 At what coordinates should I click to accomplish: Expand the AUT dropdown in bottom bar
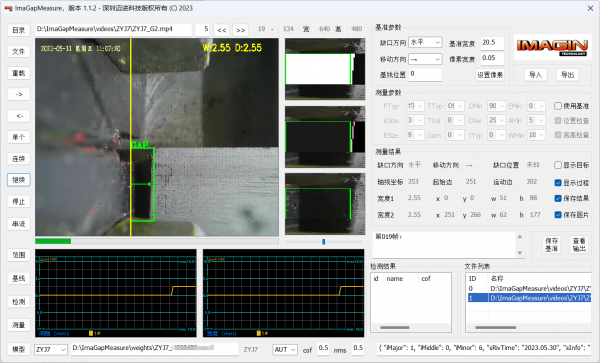click(x=285, y=350)
